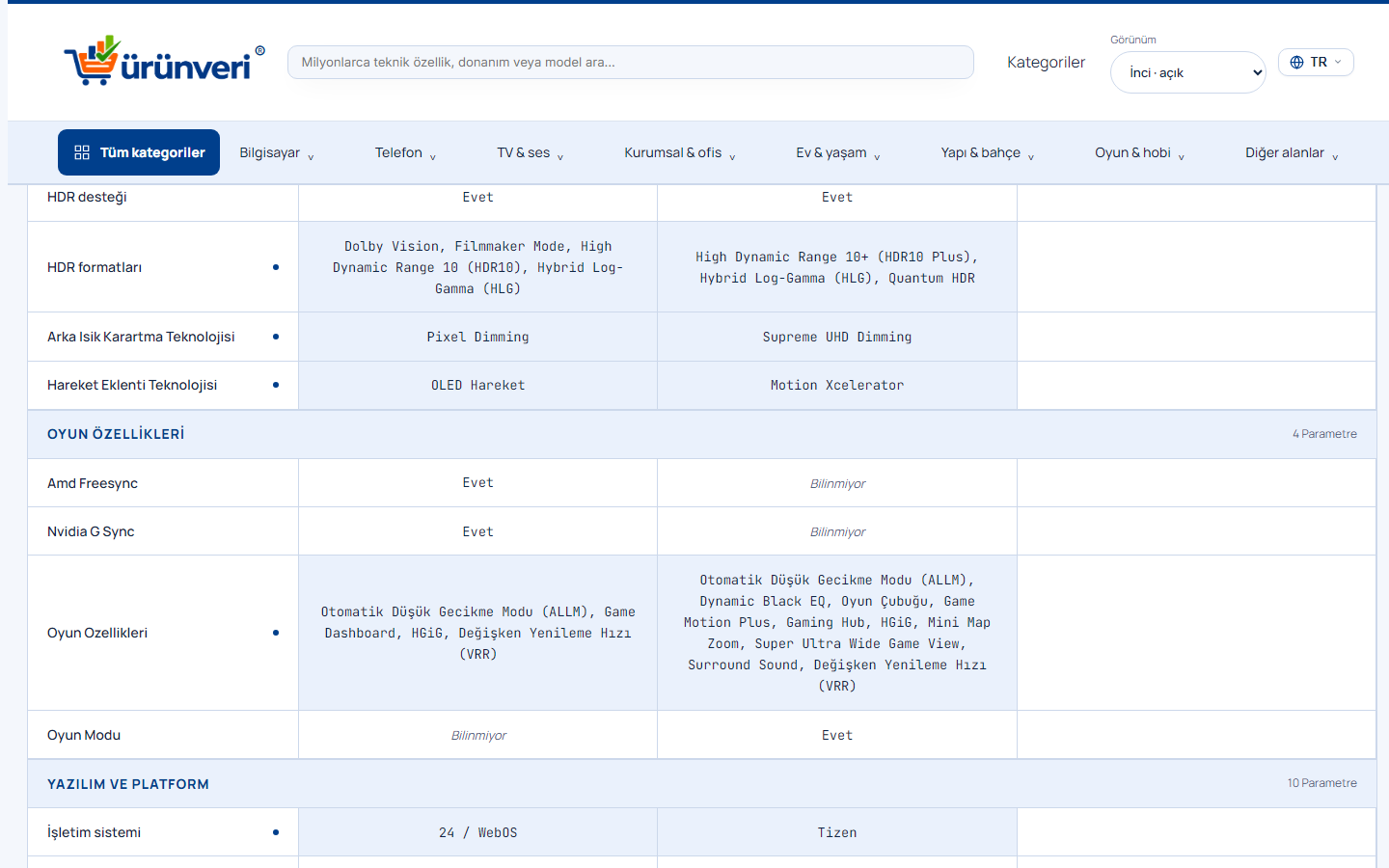Click the Quantum HDR formats cell
This screenshot has width=1389, height=868.
tap(837, 267)
